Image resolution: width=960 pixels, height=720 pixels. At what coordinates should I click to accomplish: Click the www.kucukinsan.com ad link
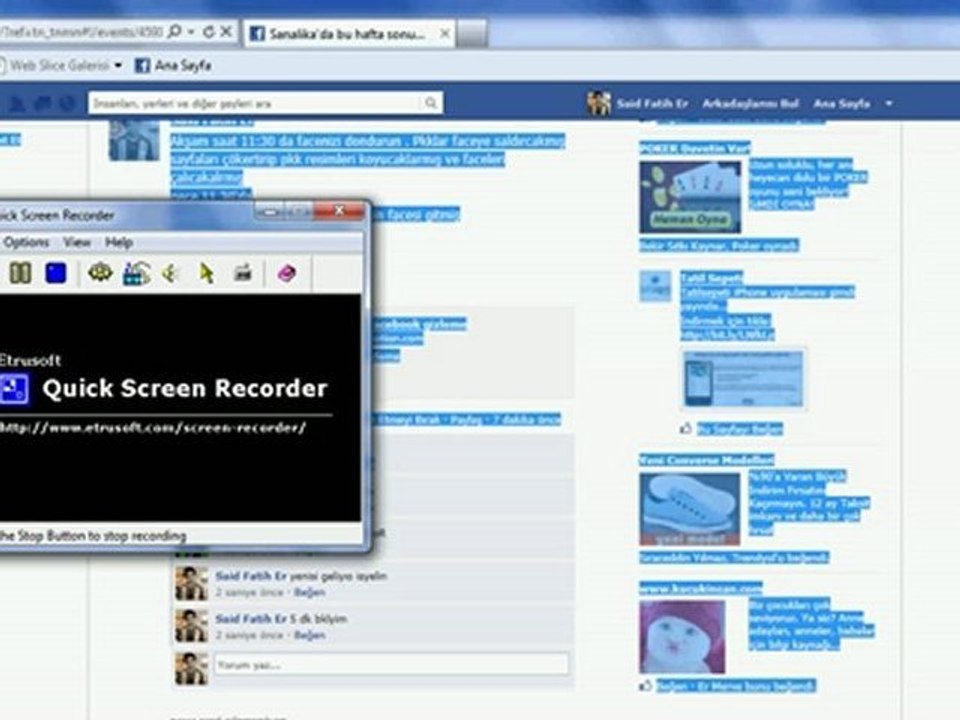(700, 588)
